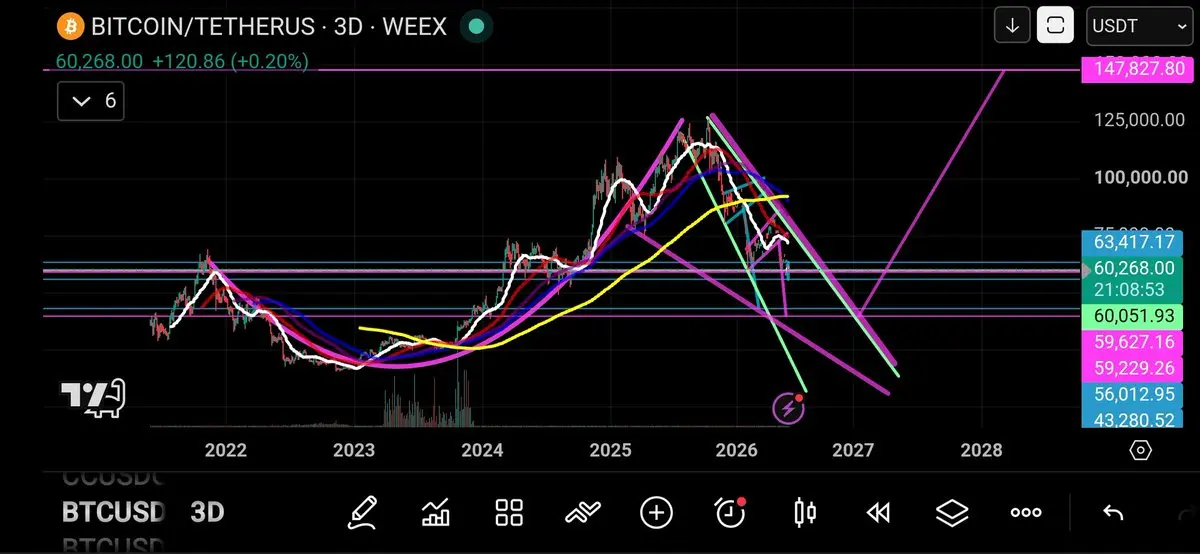Tap the 2023 time axis label

tap(353, 450)
